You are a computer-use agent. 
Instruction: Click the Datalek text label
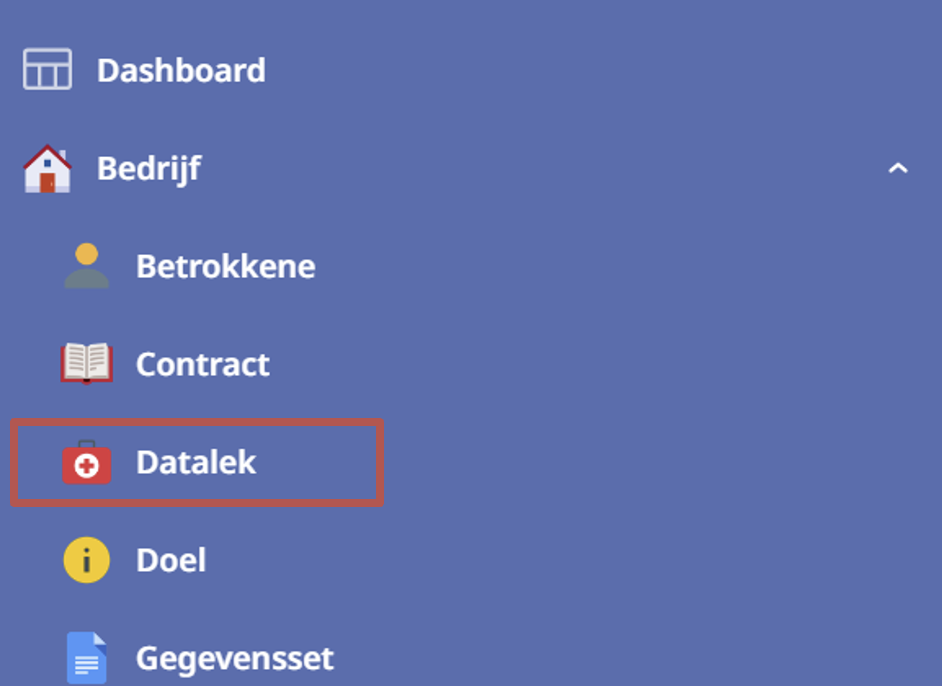point(196,462)
